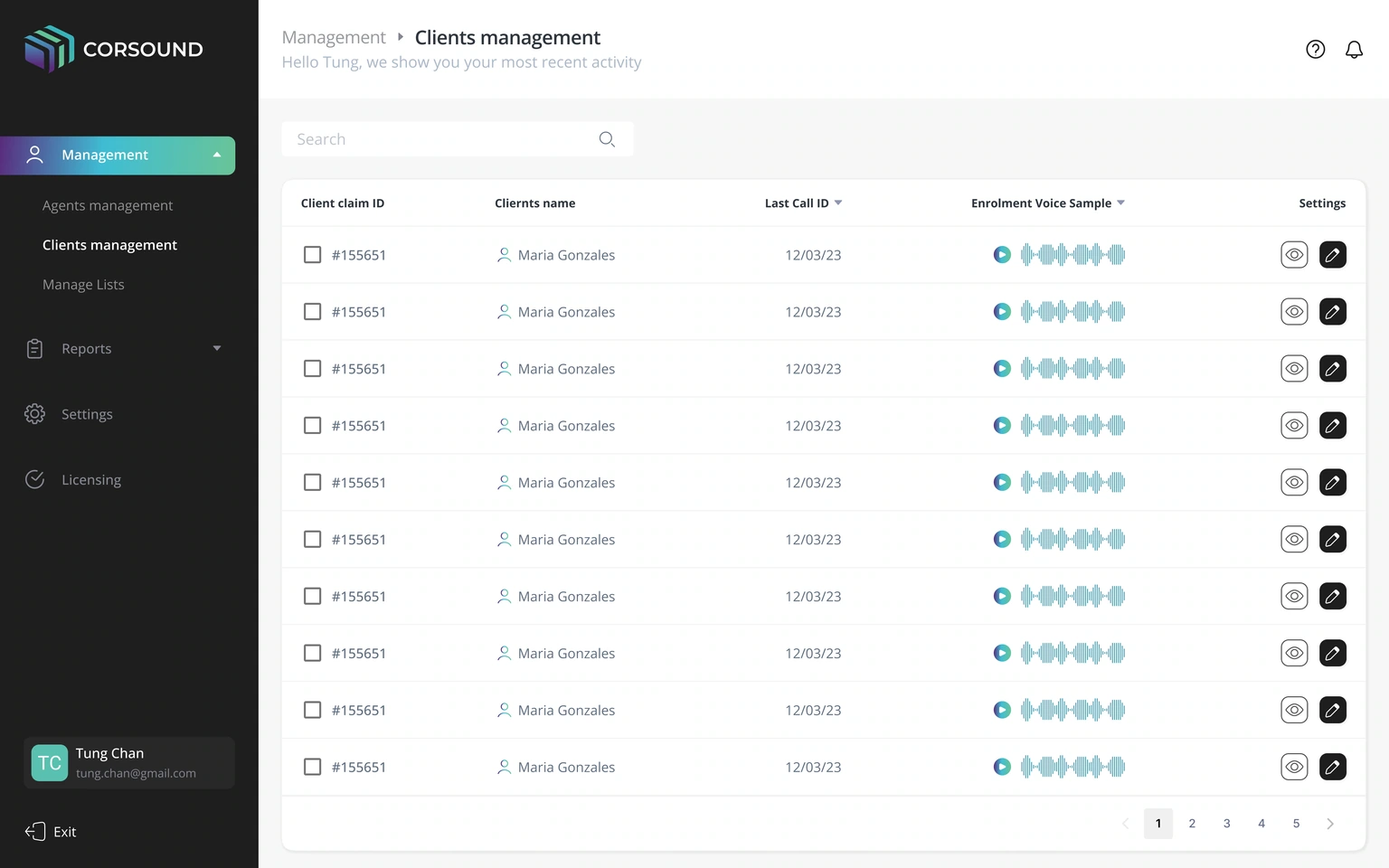Click the eye view icon in first row
This screenshot has height=868, width=1389.
click(x=1294, y=255)
